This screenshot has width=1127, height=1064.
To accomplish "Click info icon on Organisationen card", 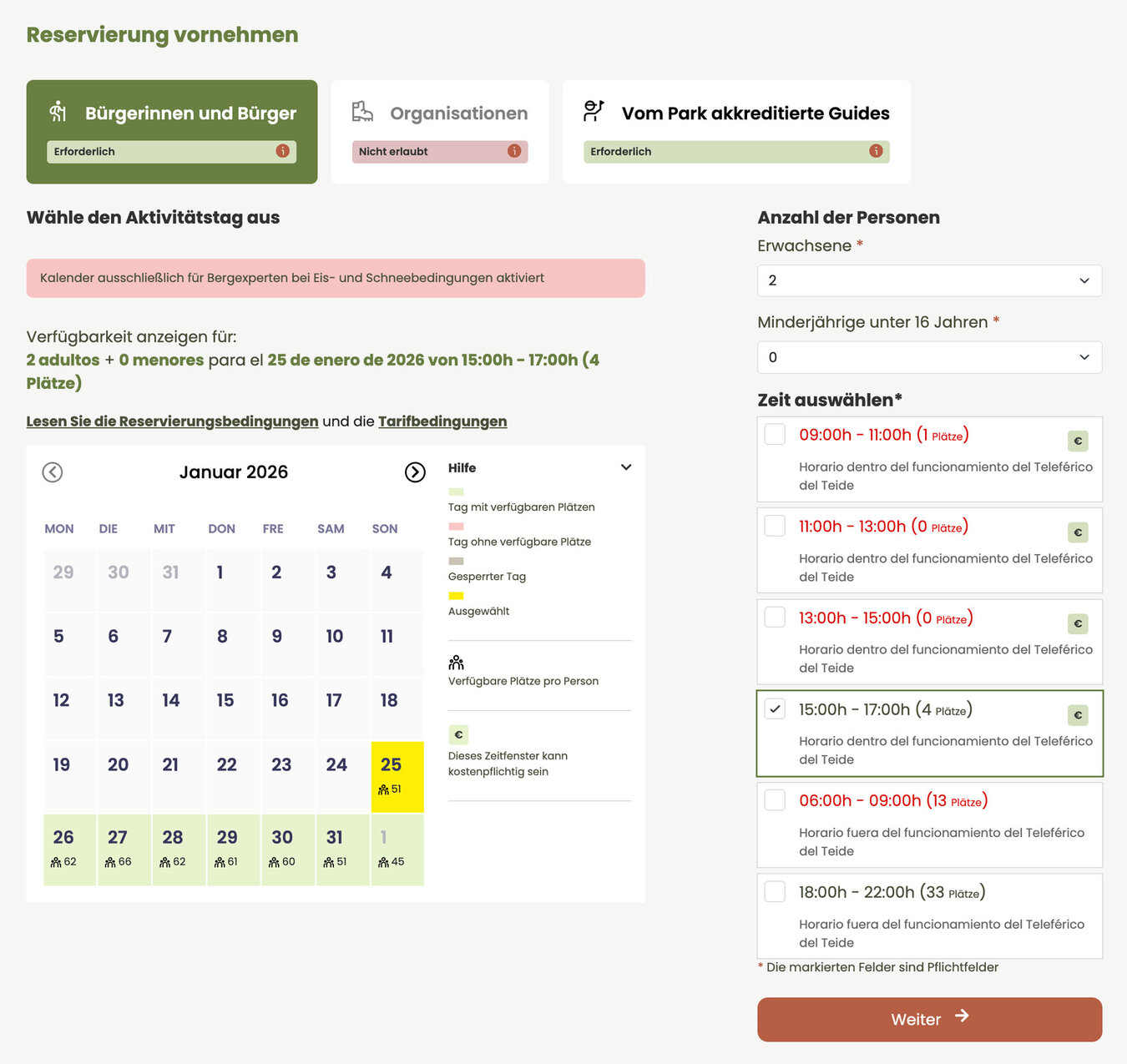I will pyautogui.click(x=514, y=151).
